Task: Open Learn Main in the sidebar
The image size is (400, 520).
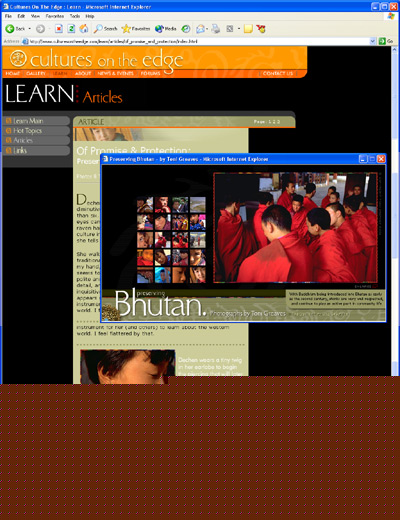Action: click(x=36, y=121)
